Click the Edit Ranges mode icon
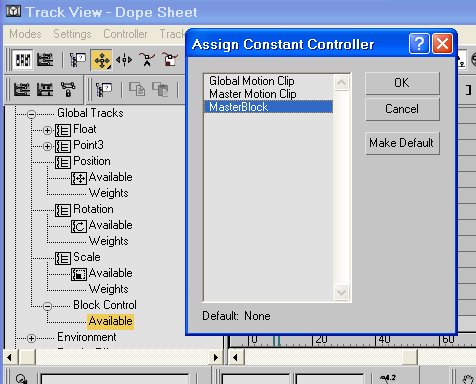The image size is (476, 384). [45, 60]
